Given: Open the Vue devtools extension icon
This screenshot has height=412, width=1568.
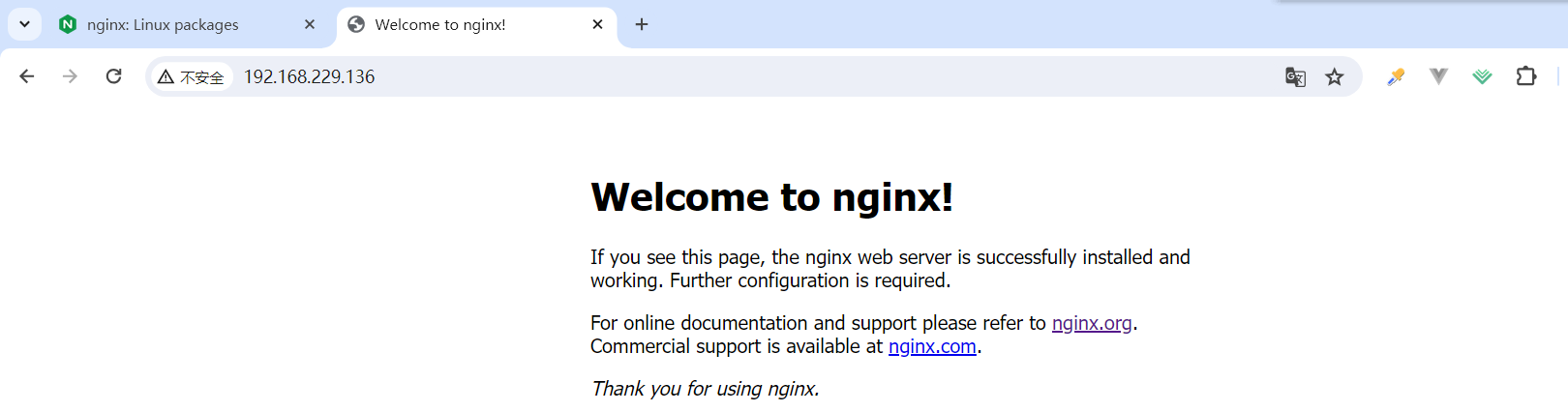Looking at the screenshot, I should click(x=1438, y=76).
